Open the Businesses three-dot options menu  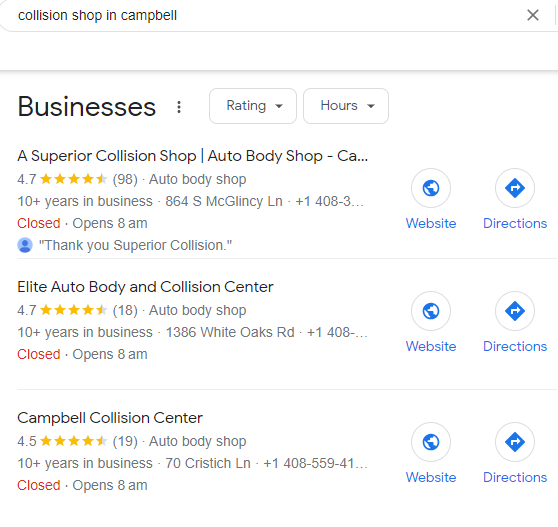tap(179, 107)
